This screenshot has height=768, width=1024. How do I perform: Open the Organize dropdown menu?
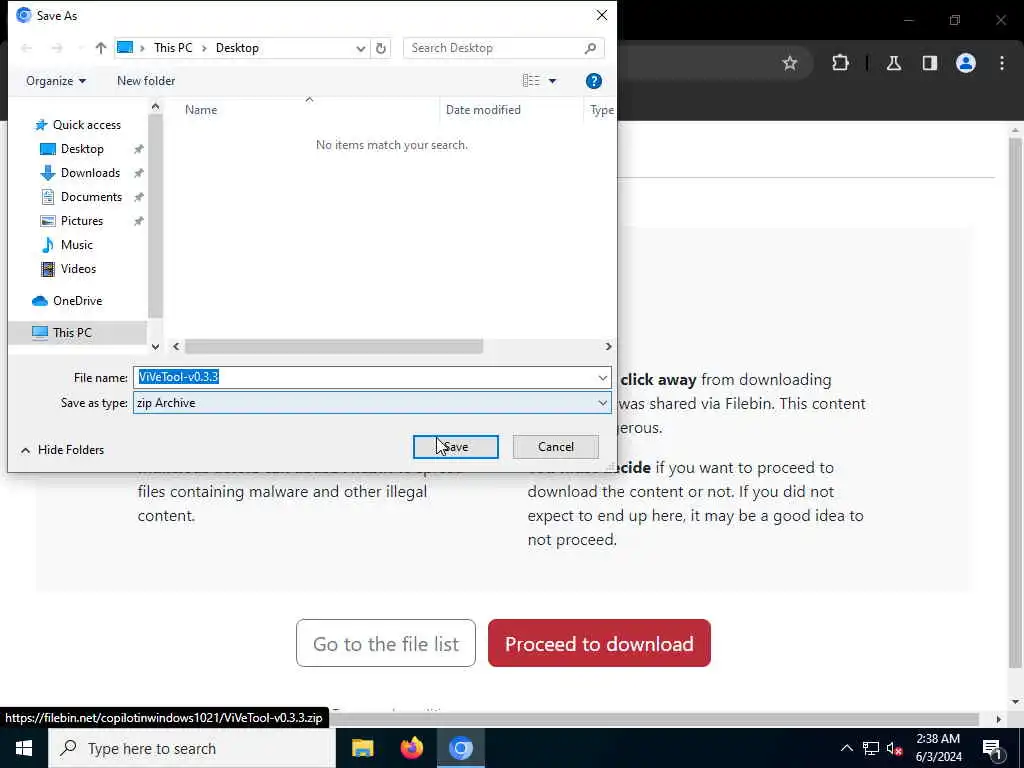pyautogui.click(x=56, y=81)
